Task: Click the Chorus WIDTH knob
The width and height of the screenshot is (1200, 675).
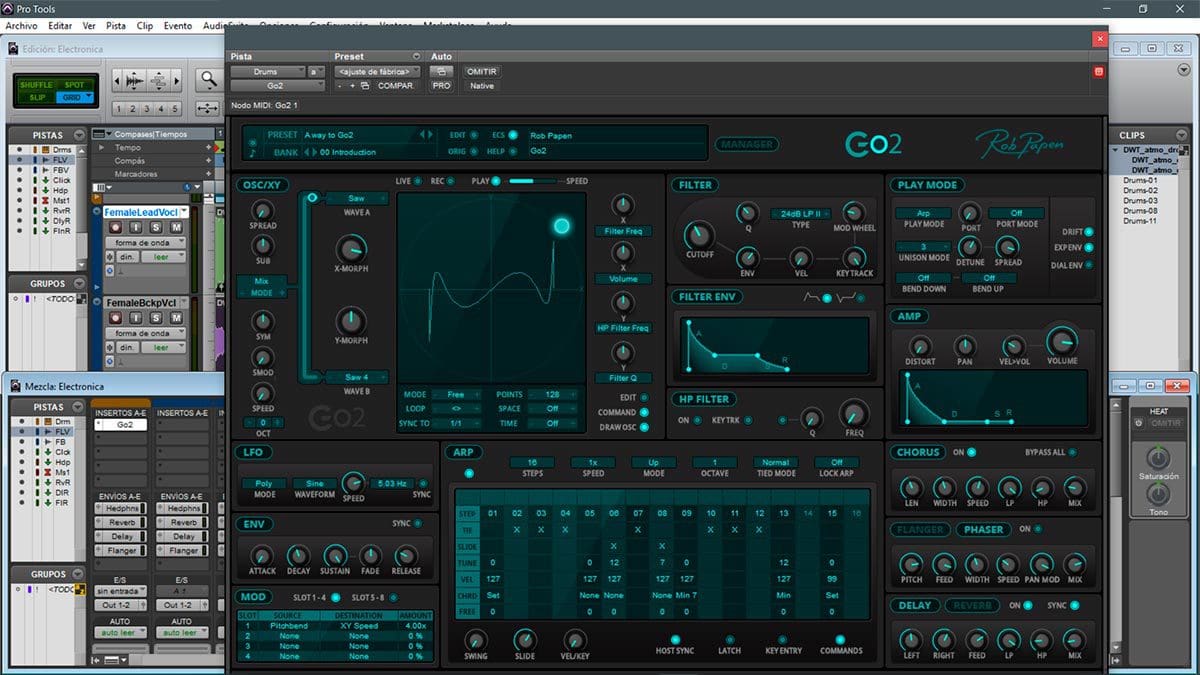Action: point(944,488)
